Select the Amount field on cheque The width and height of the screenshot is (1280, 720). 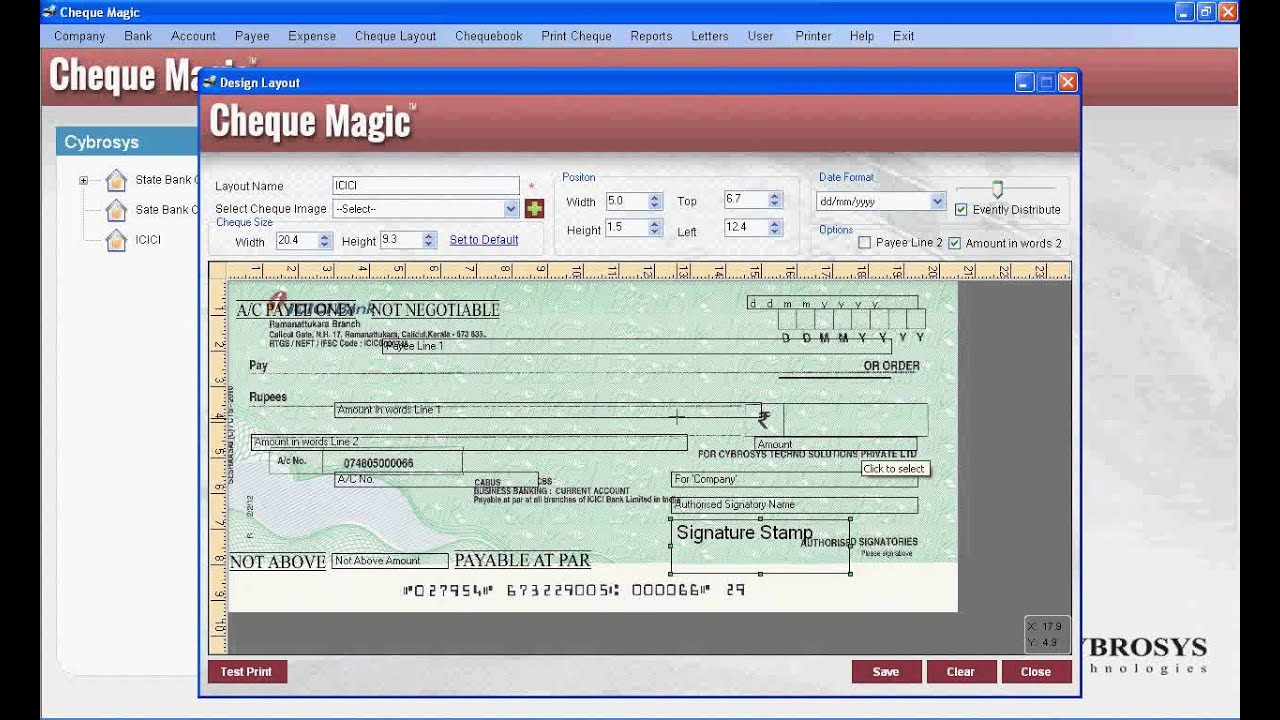836,444
